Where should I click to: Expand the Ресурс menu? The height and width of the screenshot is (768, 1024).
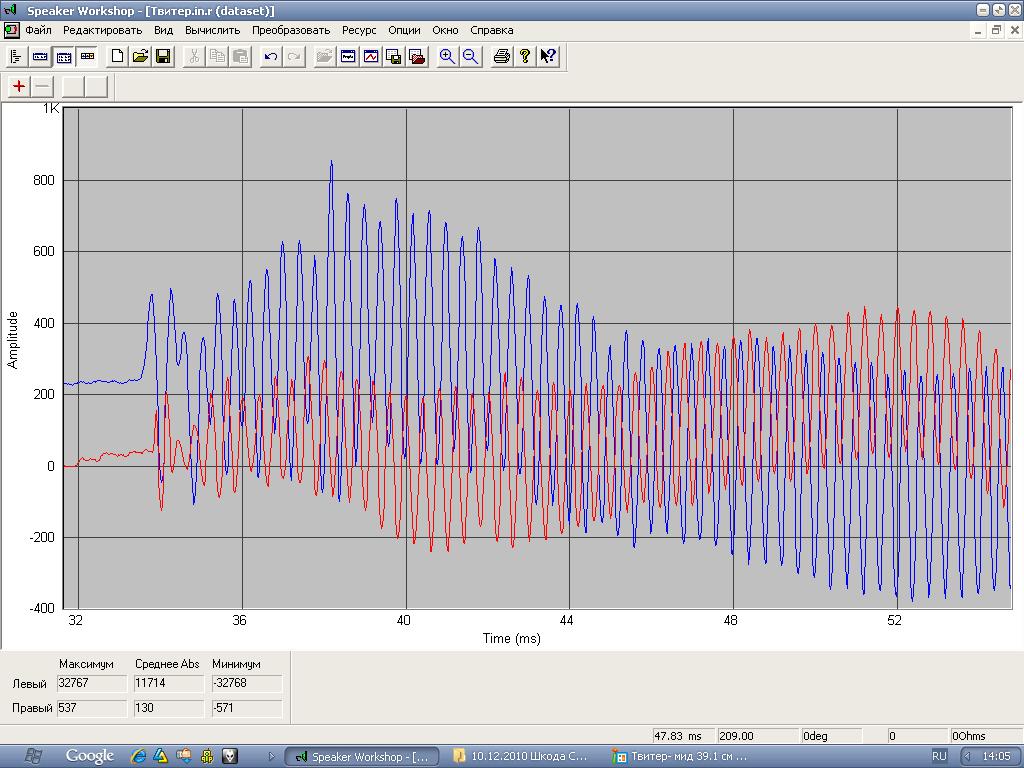click(x=359, y=30)
